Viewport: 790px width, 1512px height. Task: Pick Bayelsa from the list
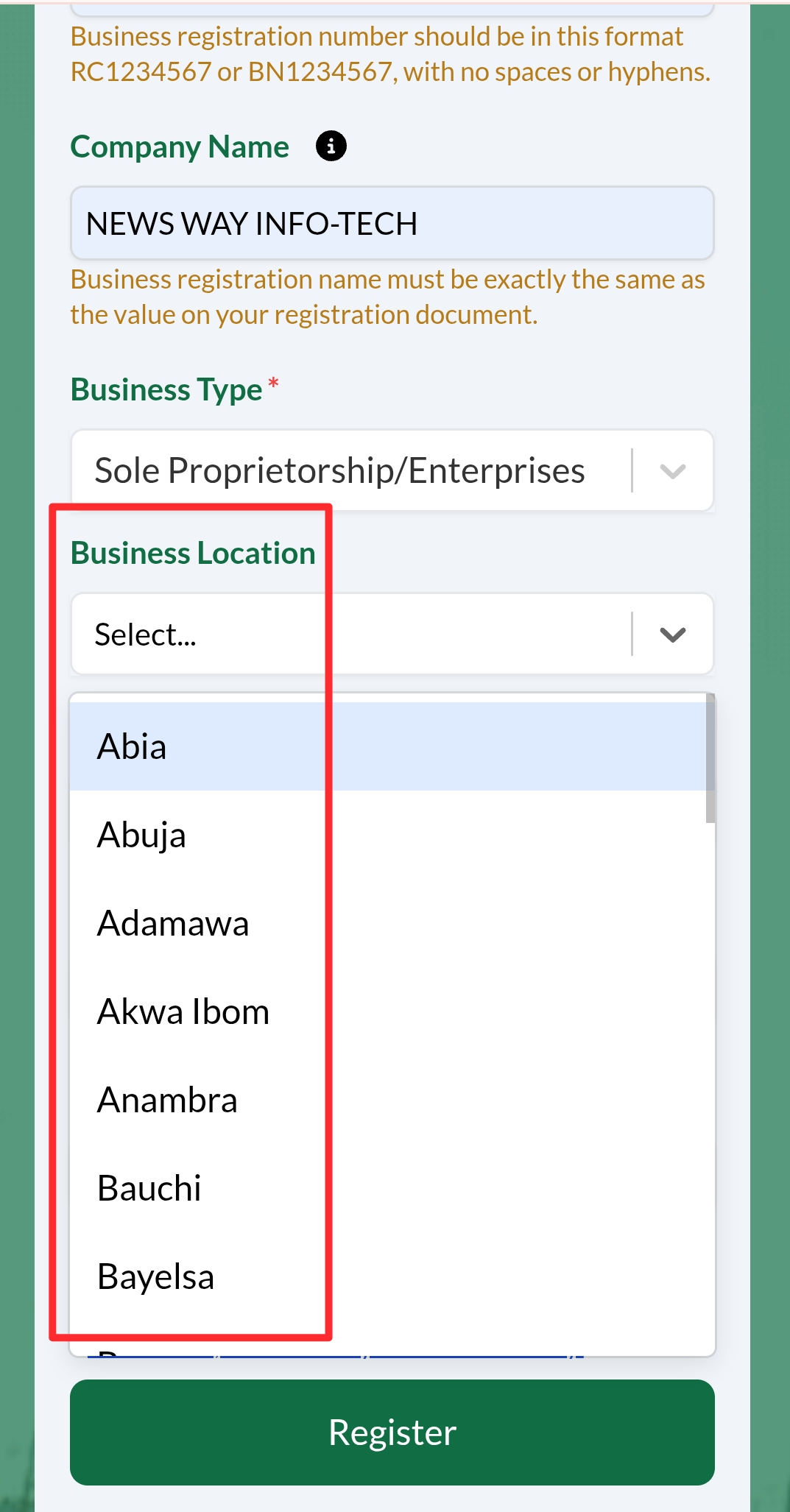click(x=155, y=1276)
